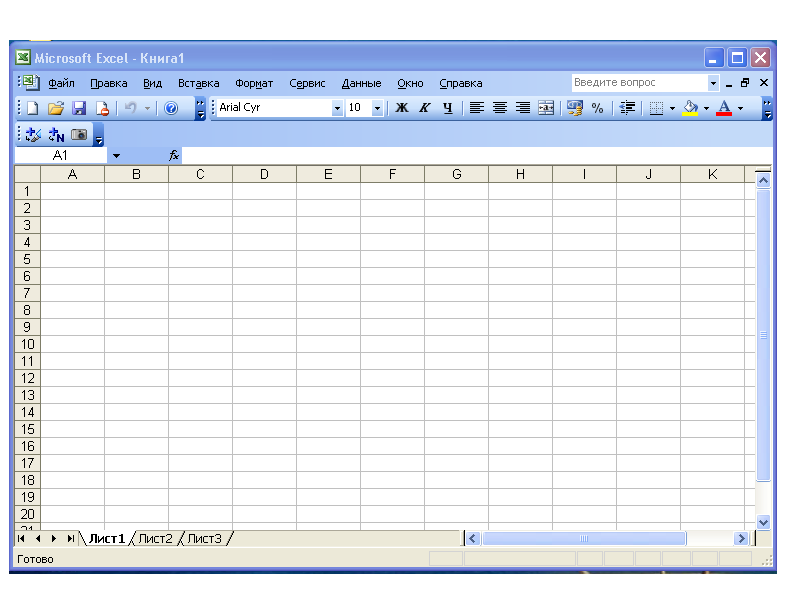799x596 pixels.
Task: Apply yellow Fill Color paint bucket
Action: 690,108
